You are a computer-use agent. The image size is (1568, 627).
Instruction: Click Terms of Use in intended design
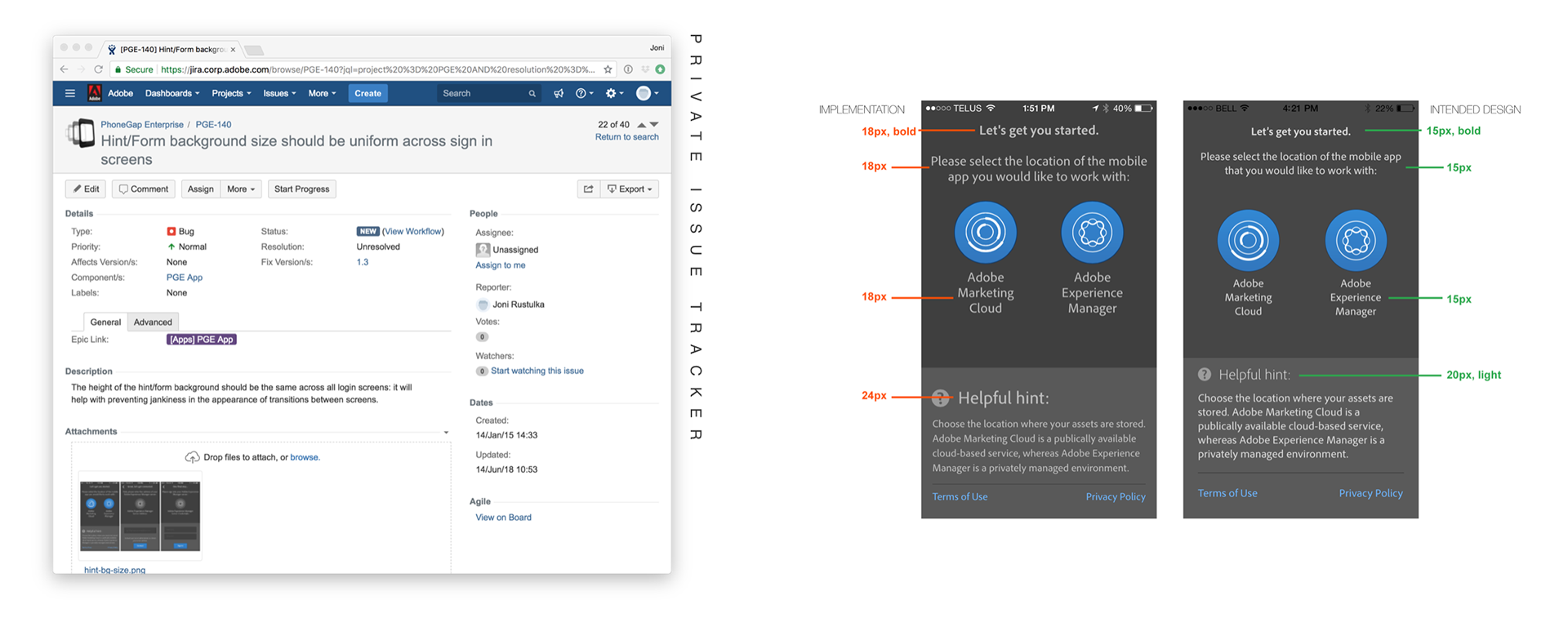[x=1227, y=493]
